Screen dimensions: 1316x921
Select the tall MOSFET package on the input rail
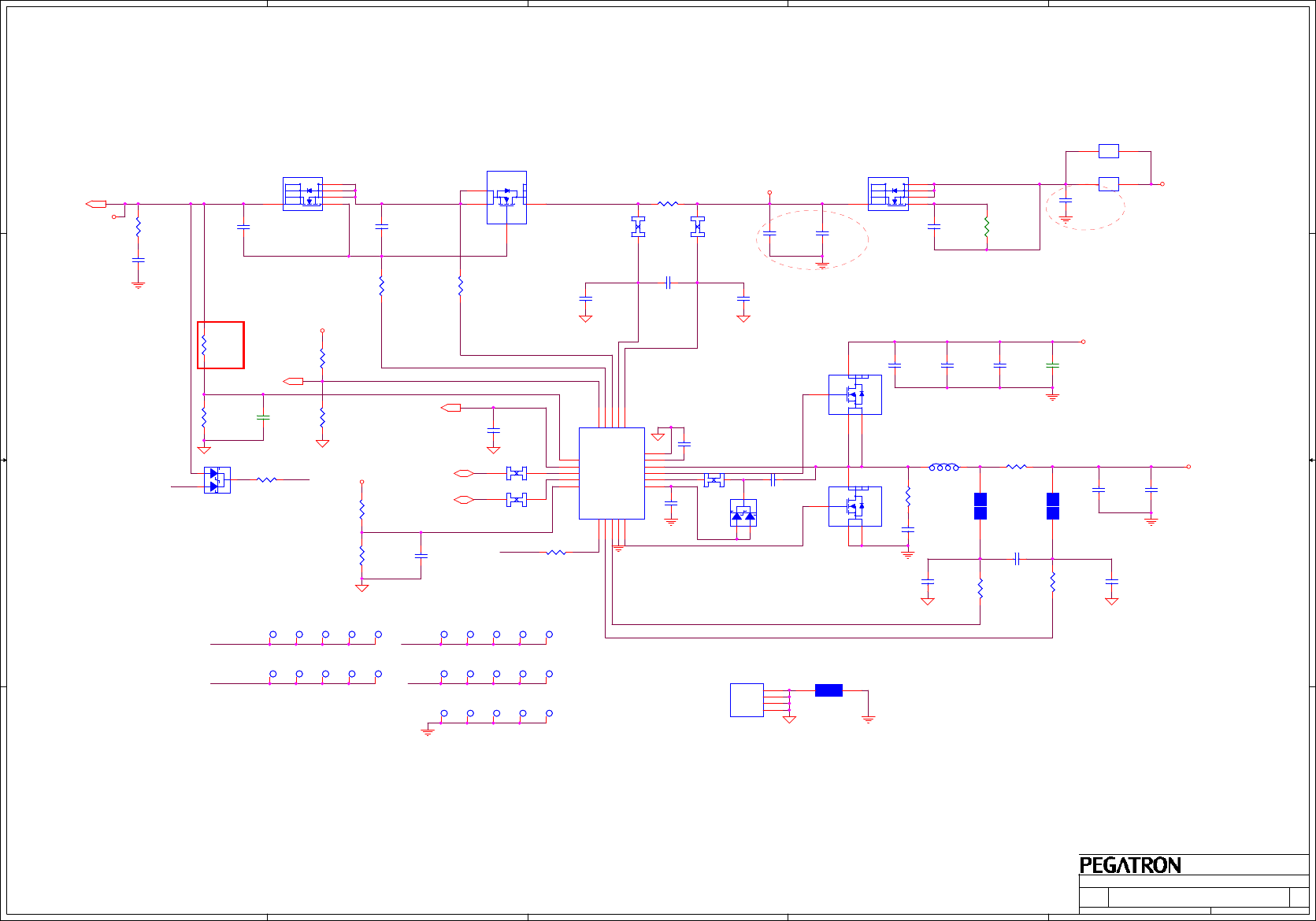[x=506, y=198]
